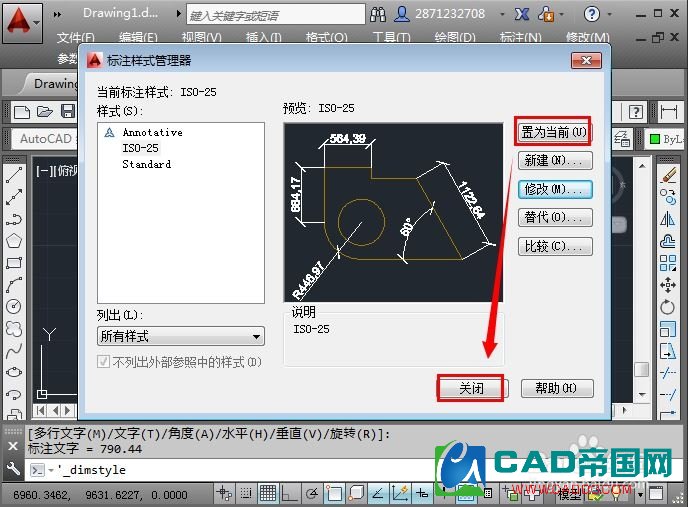Select the Line draw tool
This screenshot has width=688, height=507.
pos(14,175)
